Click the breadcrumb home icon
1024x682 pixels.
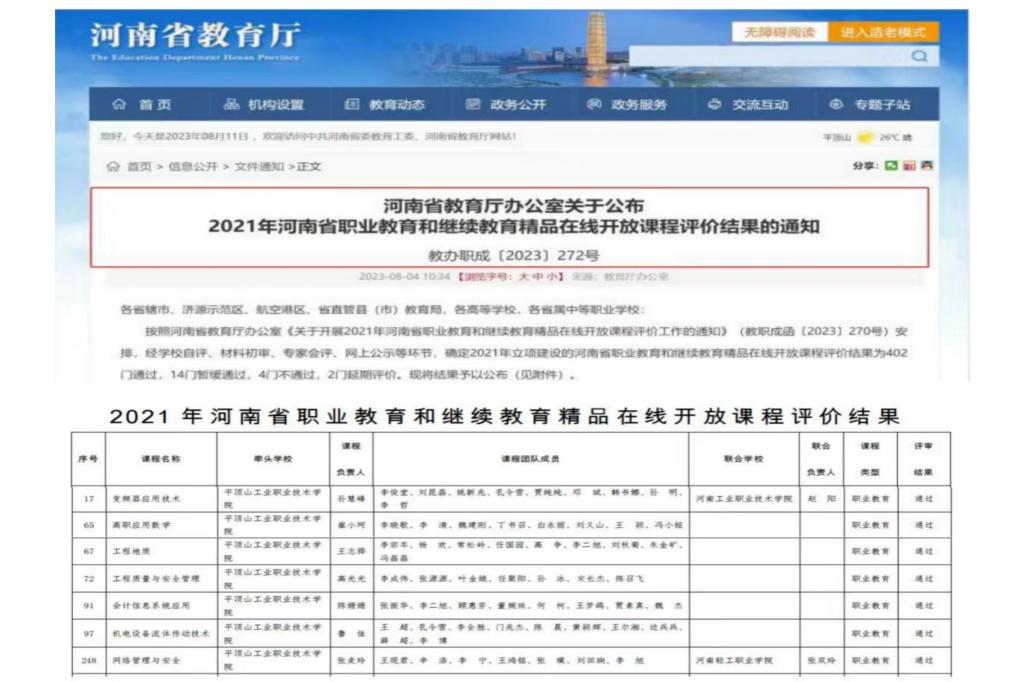(x=112, y=166)
